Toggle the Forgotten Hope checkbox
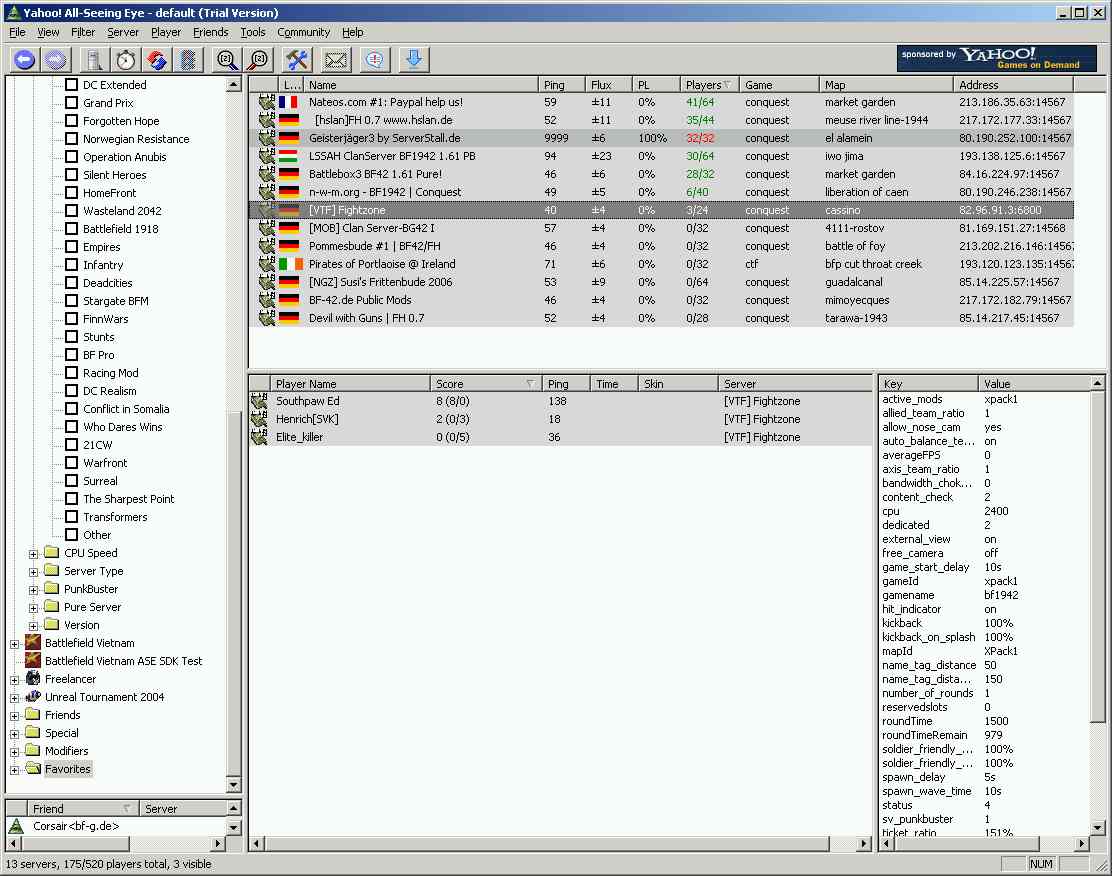 71,121
